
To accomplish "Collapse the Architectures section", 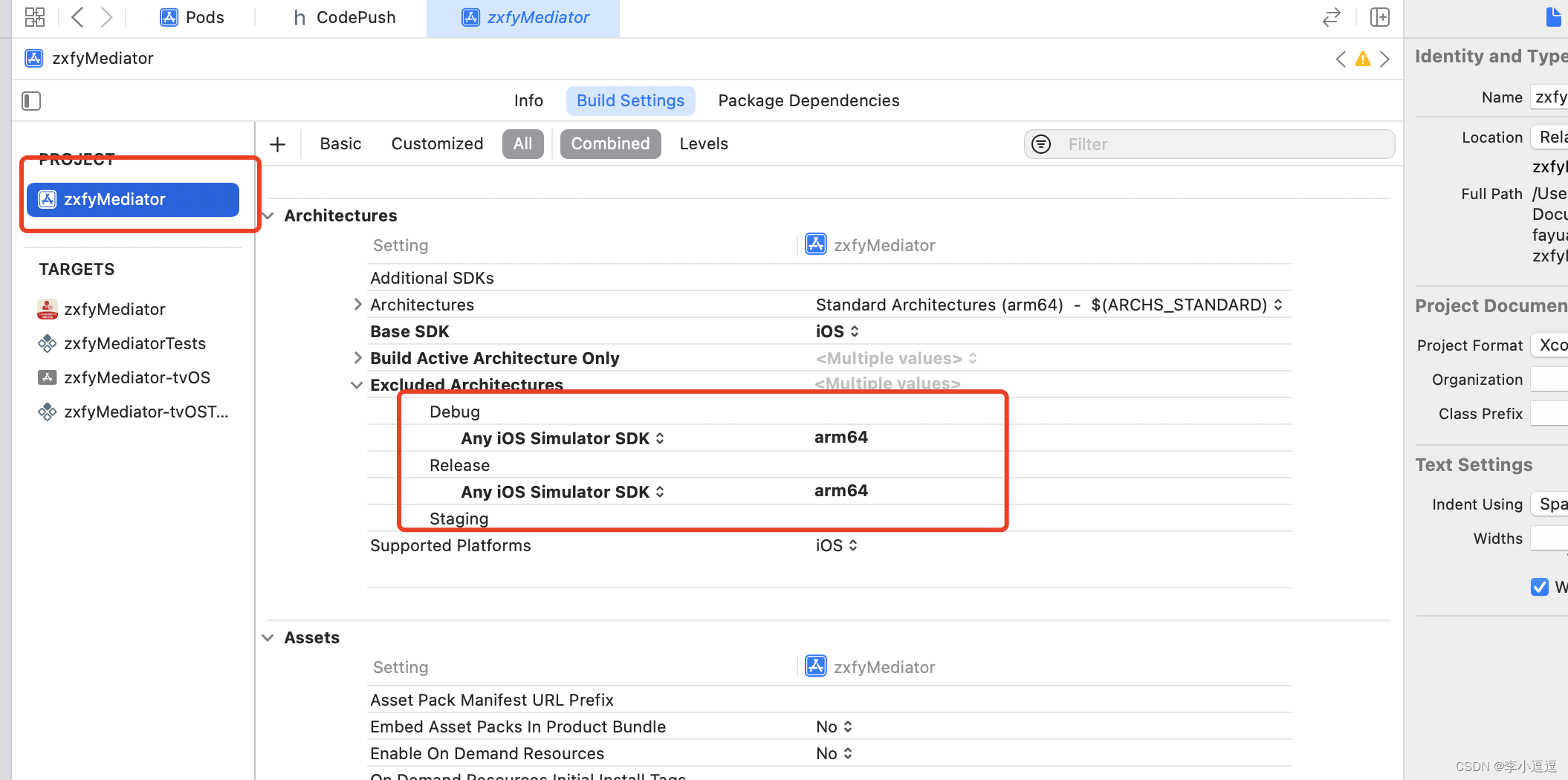I will [x=268, y=215].
